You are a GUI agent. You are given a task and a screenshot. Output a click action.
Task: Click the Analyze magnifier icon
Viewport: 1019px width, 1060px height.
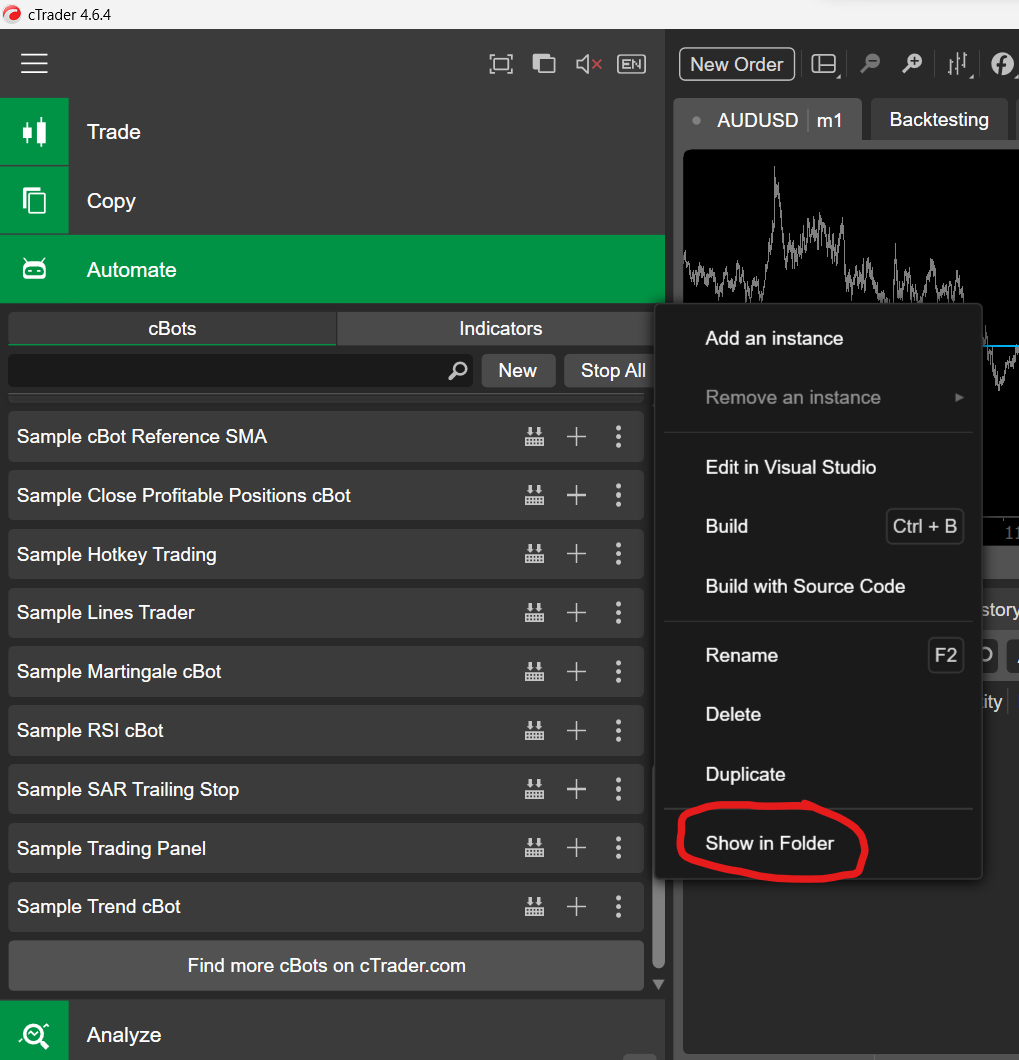(x=34, y=1034)
